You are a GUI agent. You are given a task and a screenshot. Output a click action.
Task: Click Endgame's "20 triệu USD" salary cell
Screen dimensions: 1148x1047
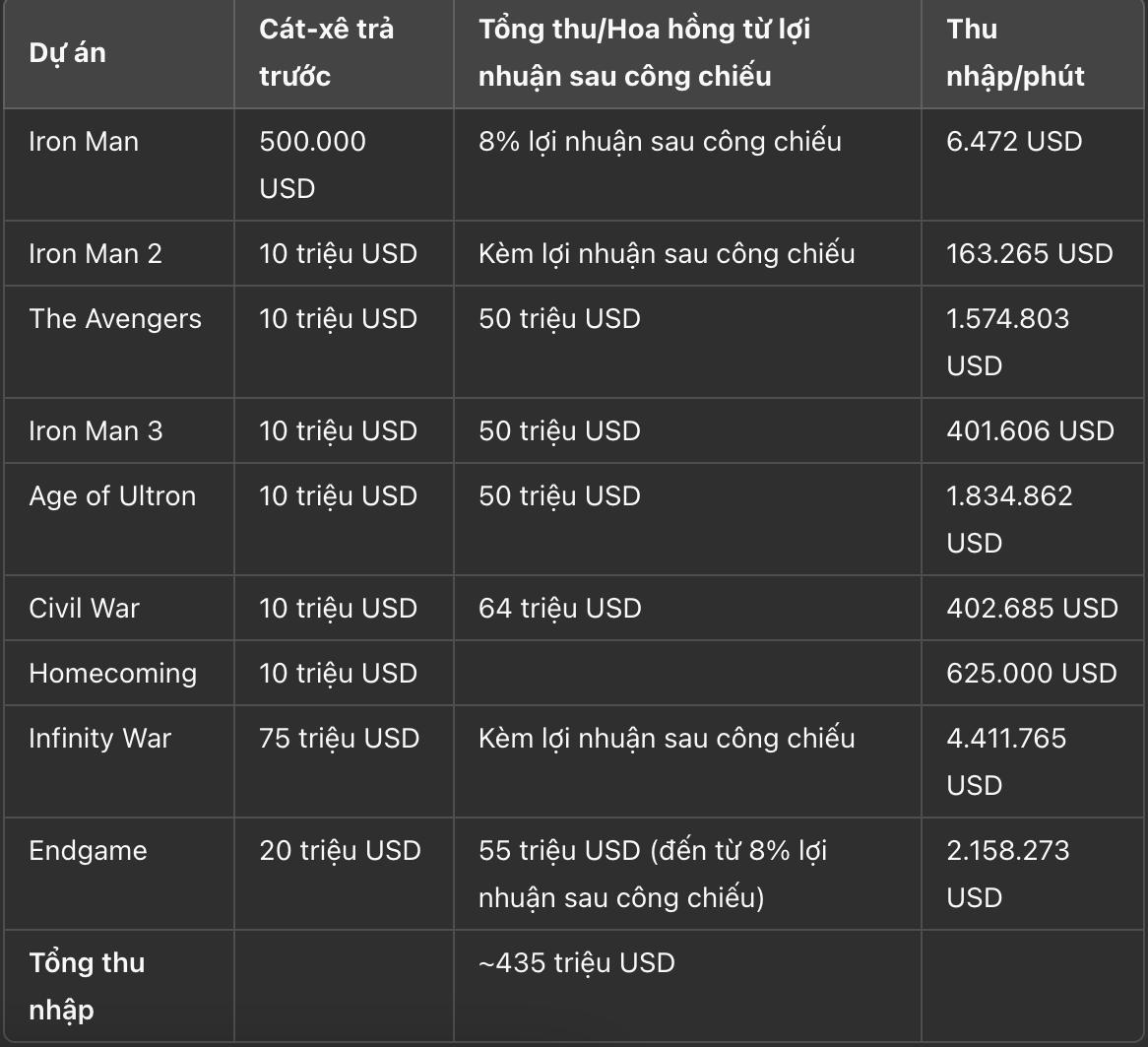point(340,850)
